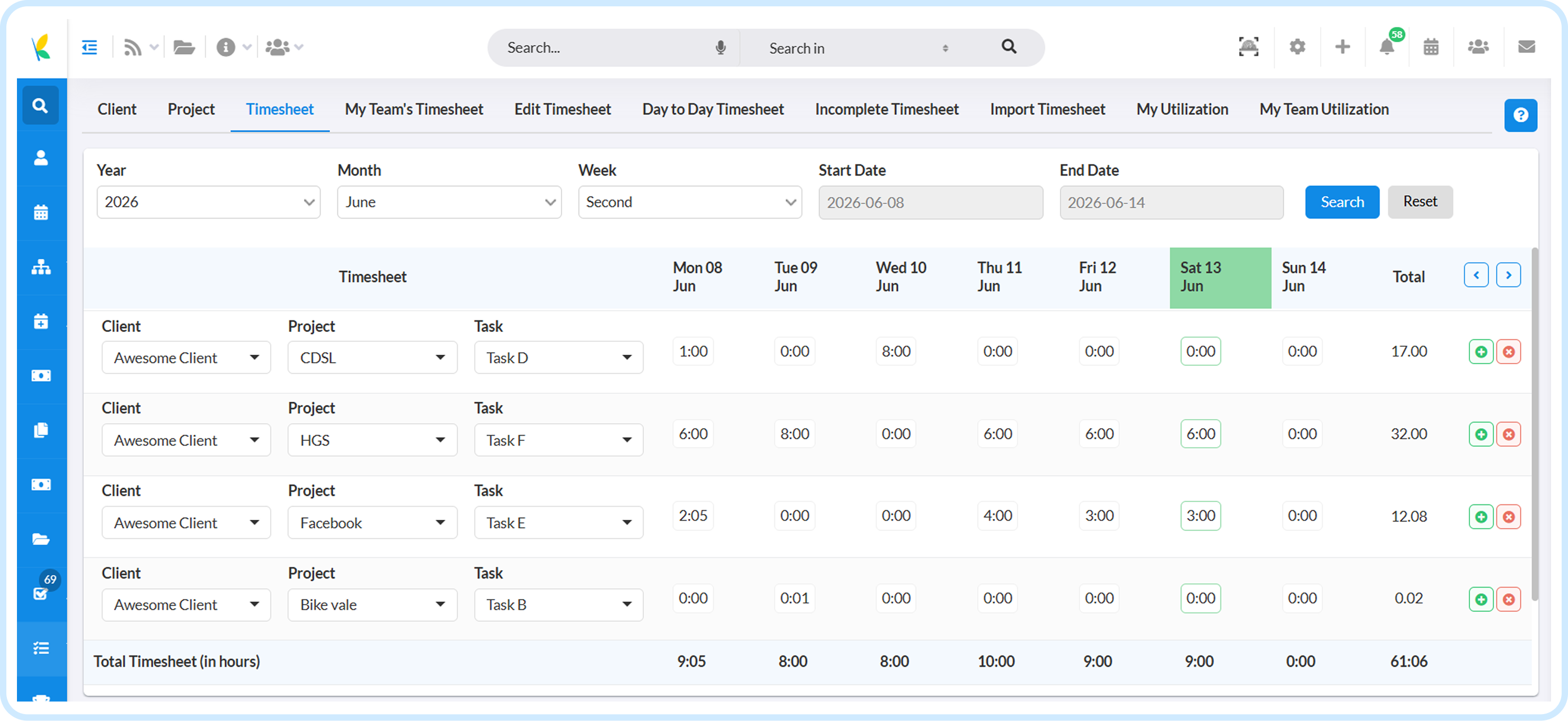Click the blue Search button
This screenshot has width=1568, height=721.
(x=1342, y=202)
